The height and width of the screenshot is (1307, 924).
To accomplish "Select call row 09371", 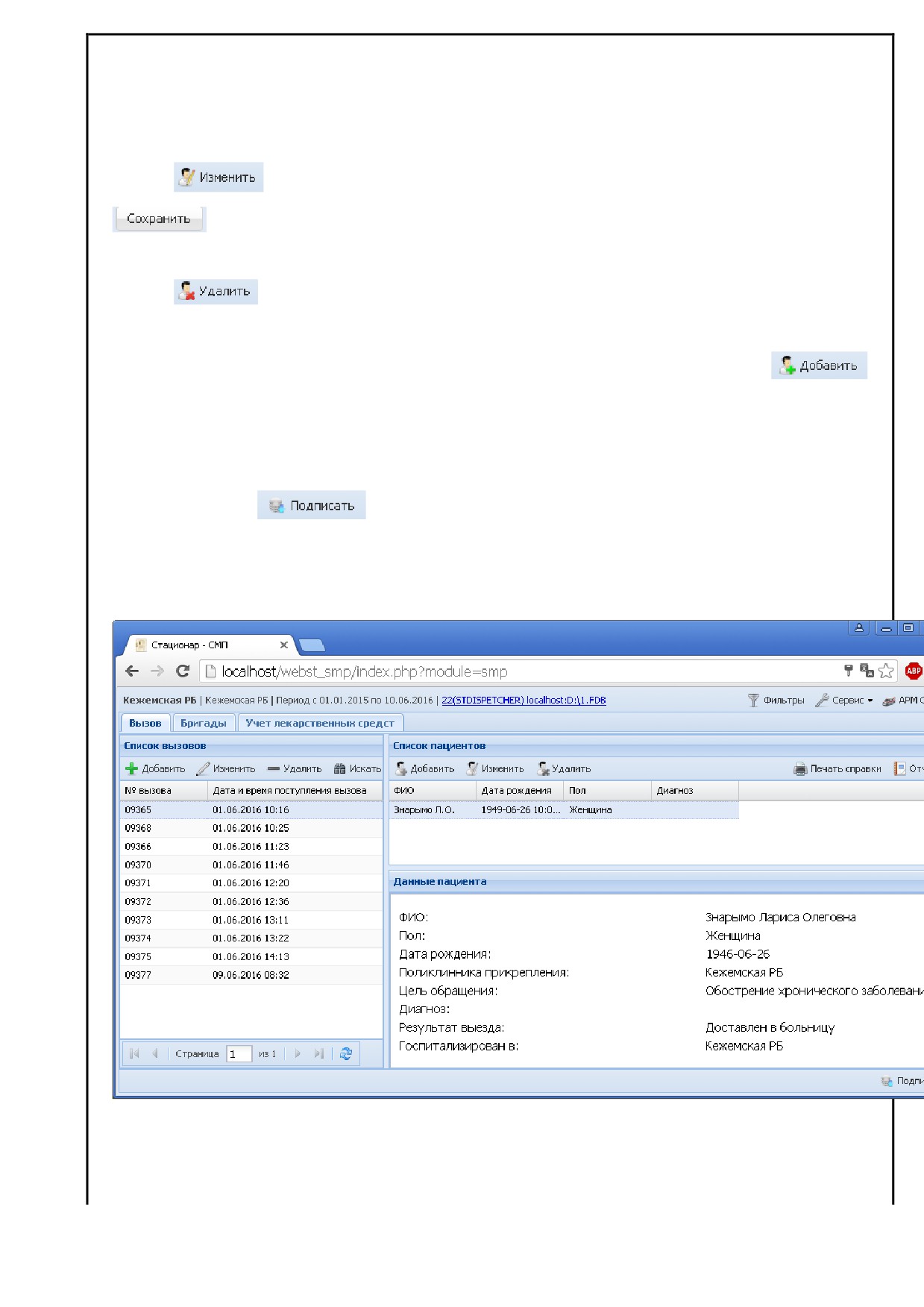I will pos(251,883).
